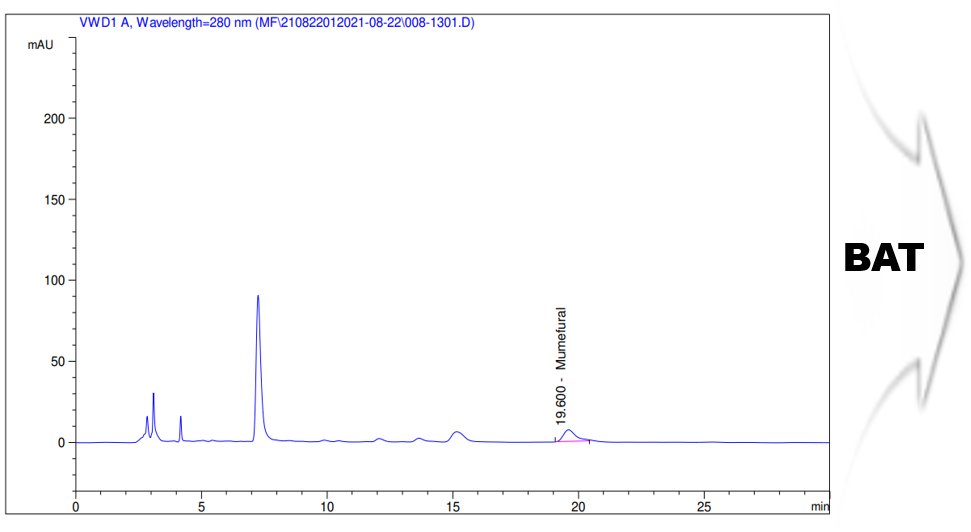Click the 5 label on the time axis
Screen dimensions: 971x532
(x=202, y=507)
